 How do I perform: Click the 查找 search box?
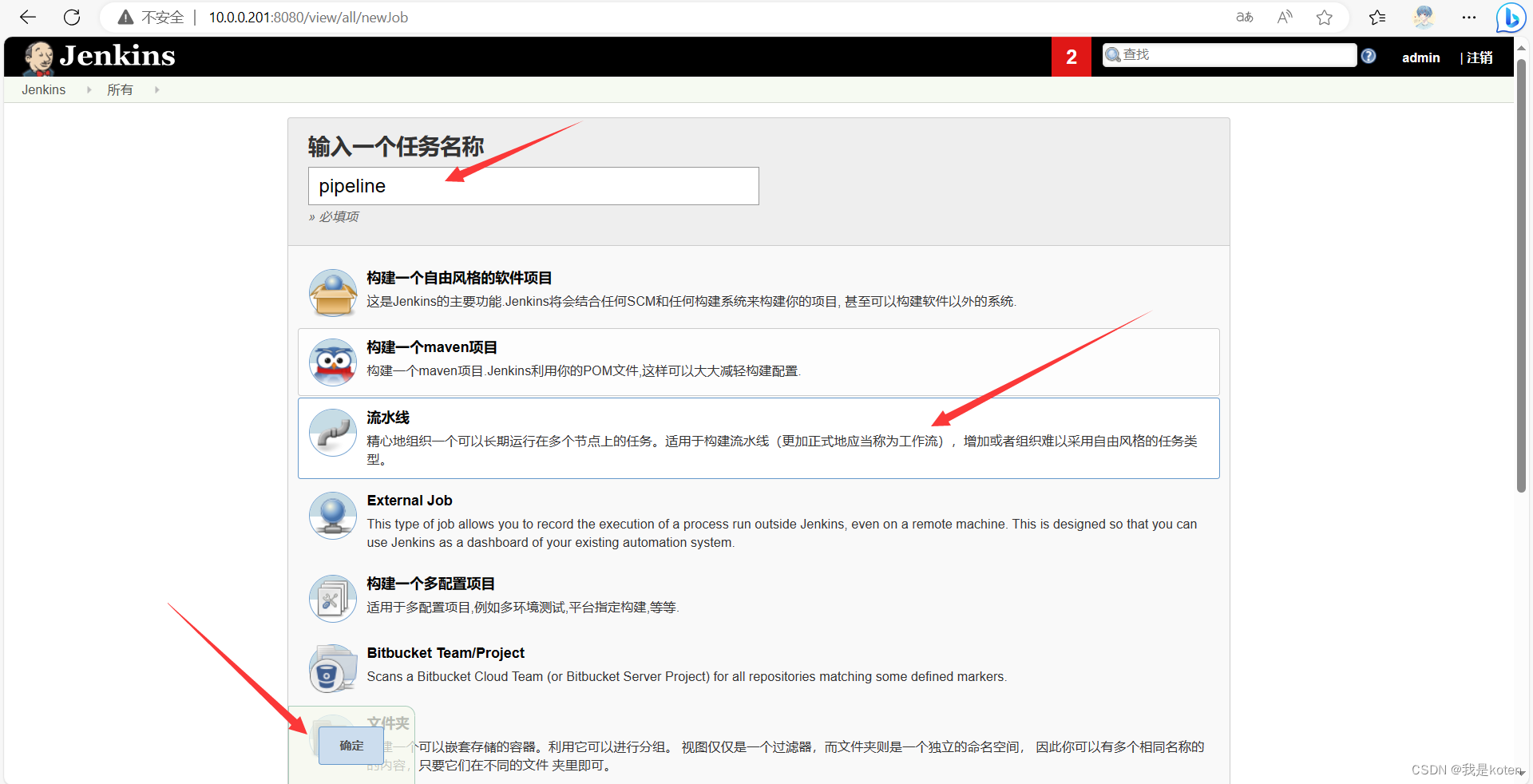[1230, 55]
